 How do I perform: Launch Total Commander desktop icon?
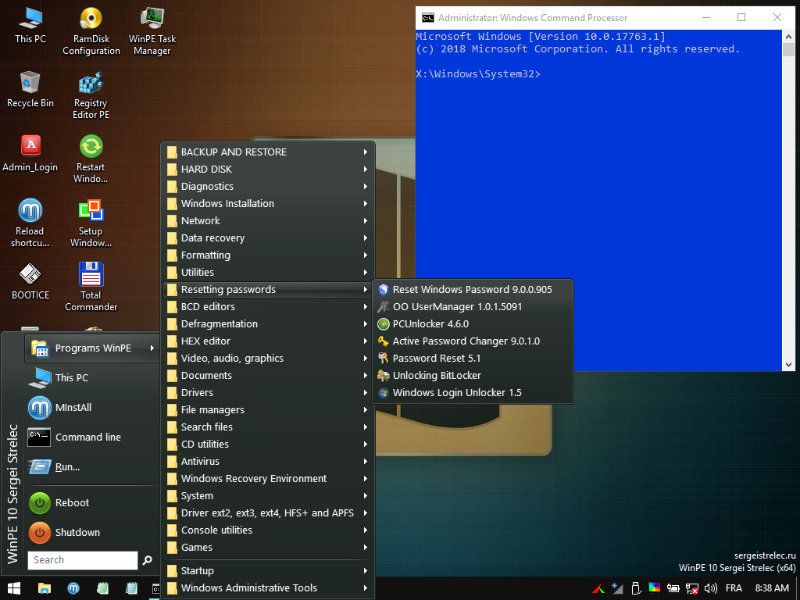tap(91, 287)
